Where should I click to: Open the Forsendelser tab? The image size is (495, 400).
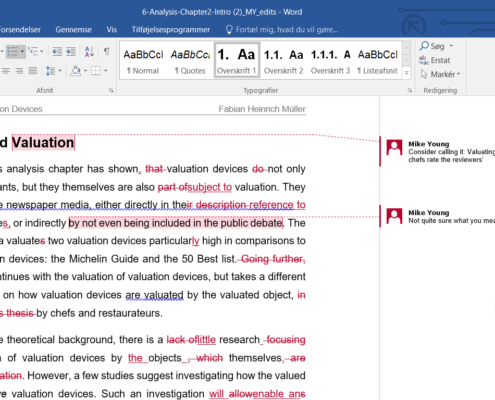[x=20, y=30]
